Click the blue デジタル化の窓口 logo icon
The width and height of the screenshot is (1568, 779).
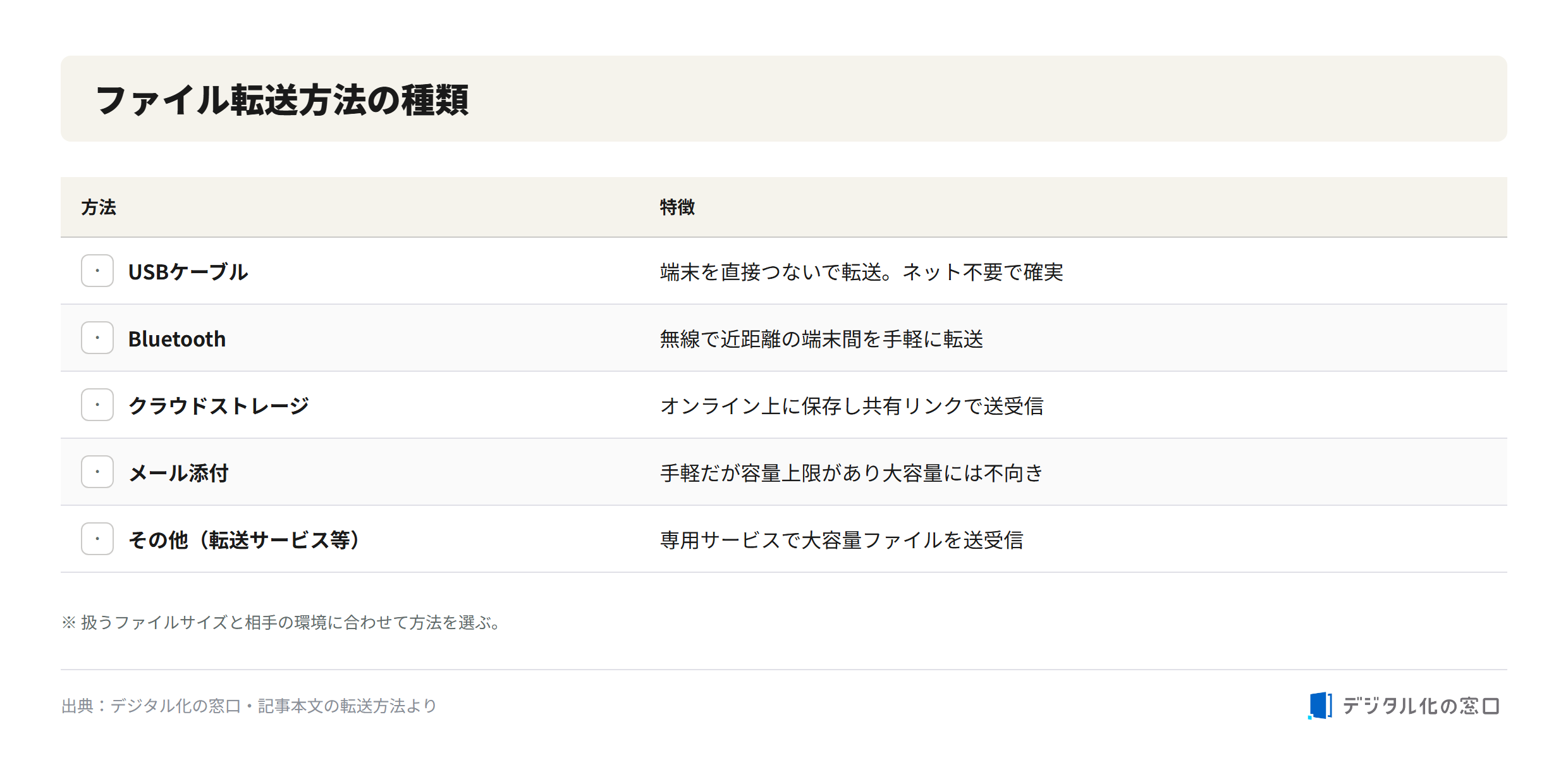1320,705
